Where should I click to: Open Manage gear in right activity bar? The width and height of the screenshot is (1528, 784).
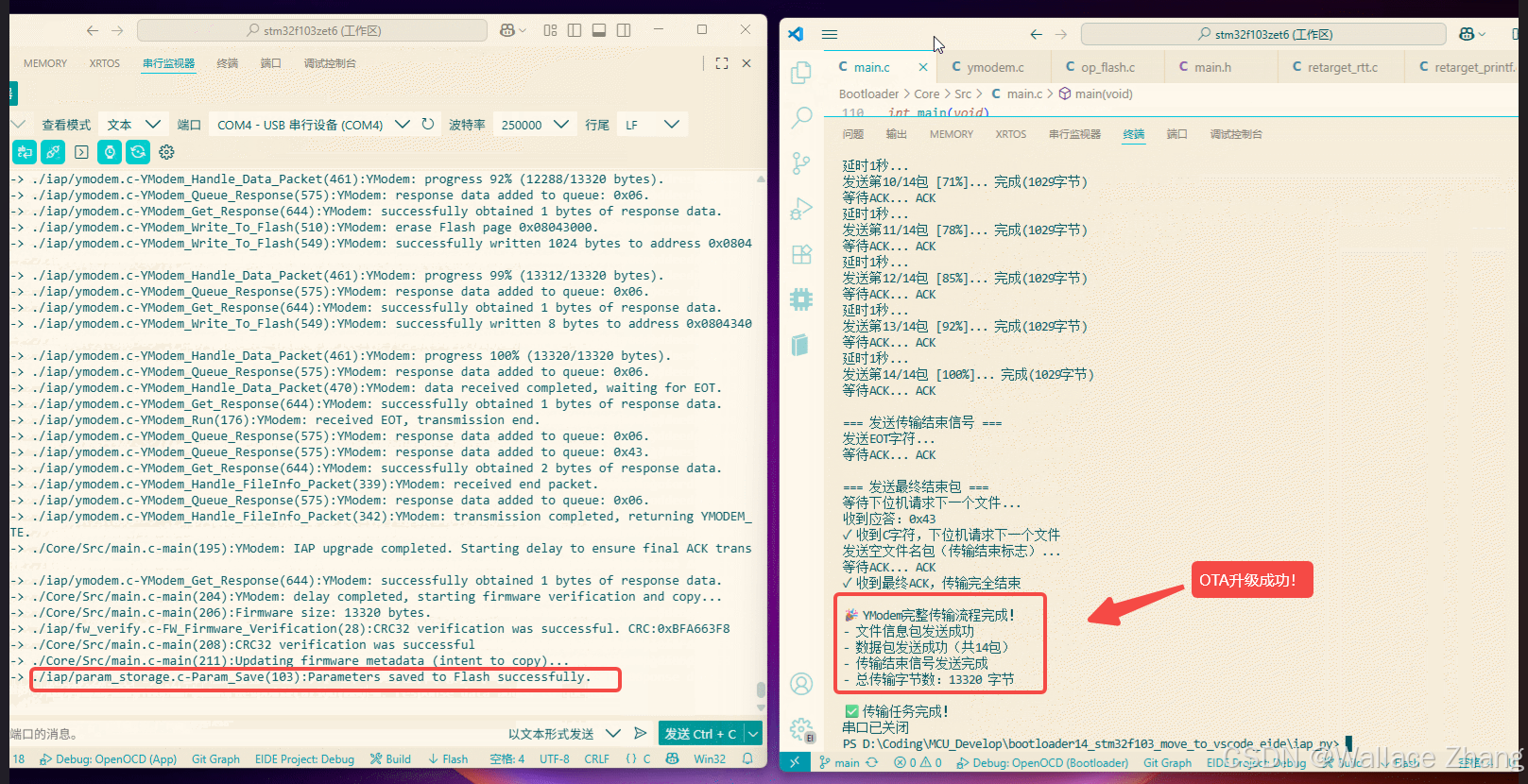[x=801, y=729]
